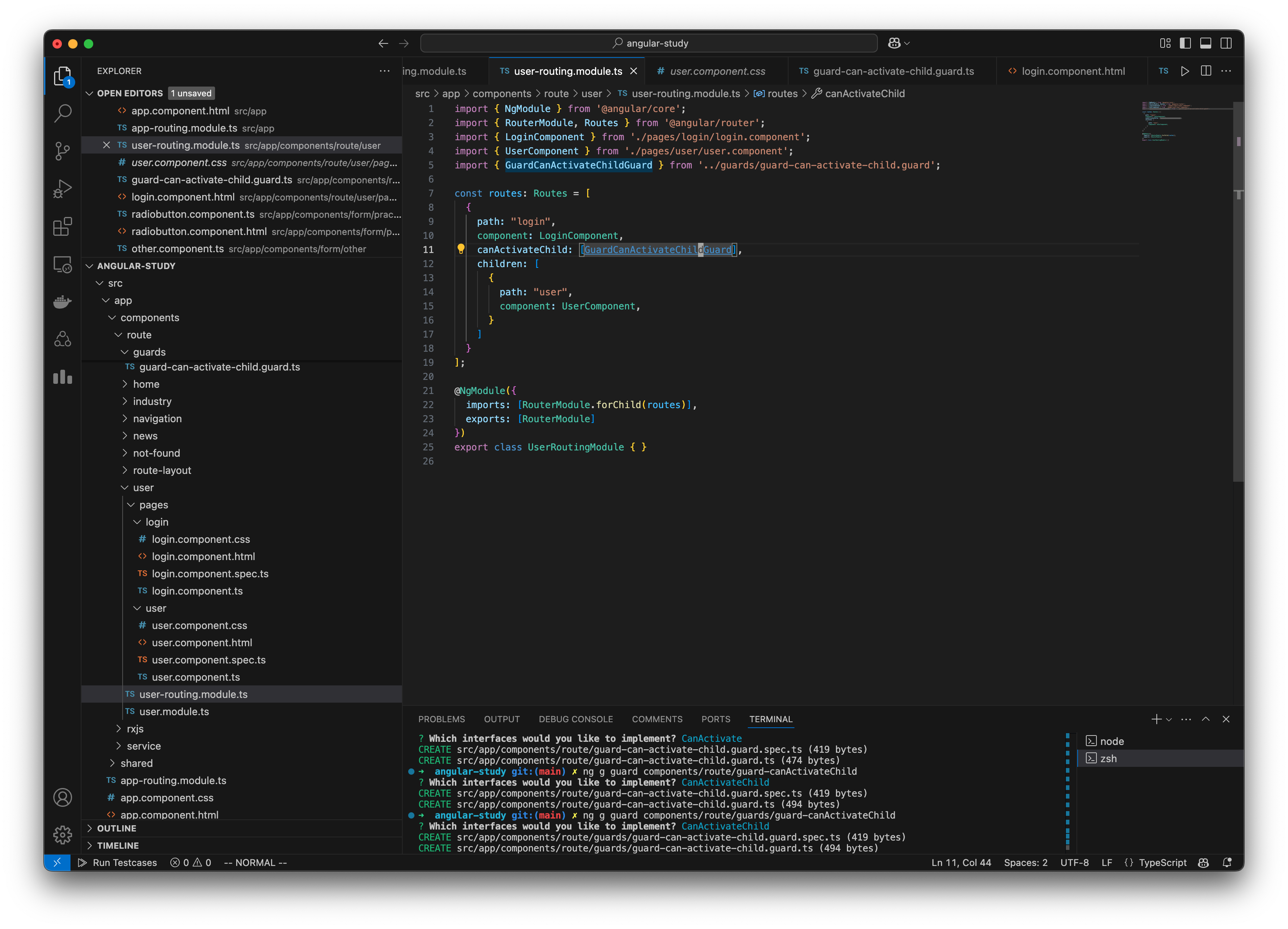Screen dimensions: 1288x929
Task: Open the Extensions panel
Action: point(62,227)
